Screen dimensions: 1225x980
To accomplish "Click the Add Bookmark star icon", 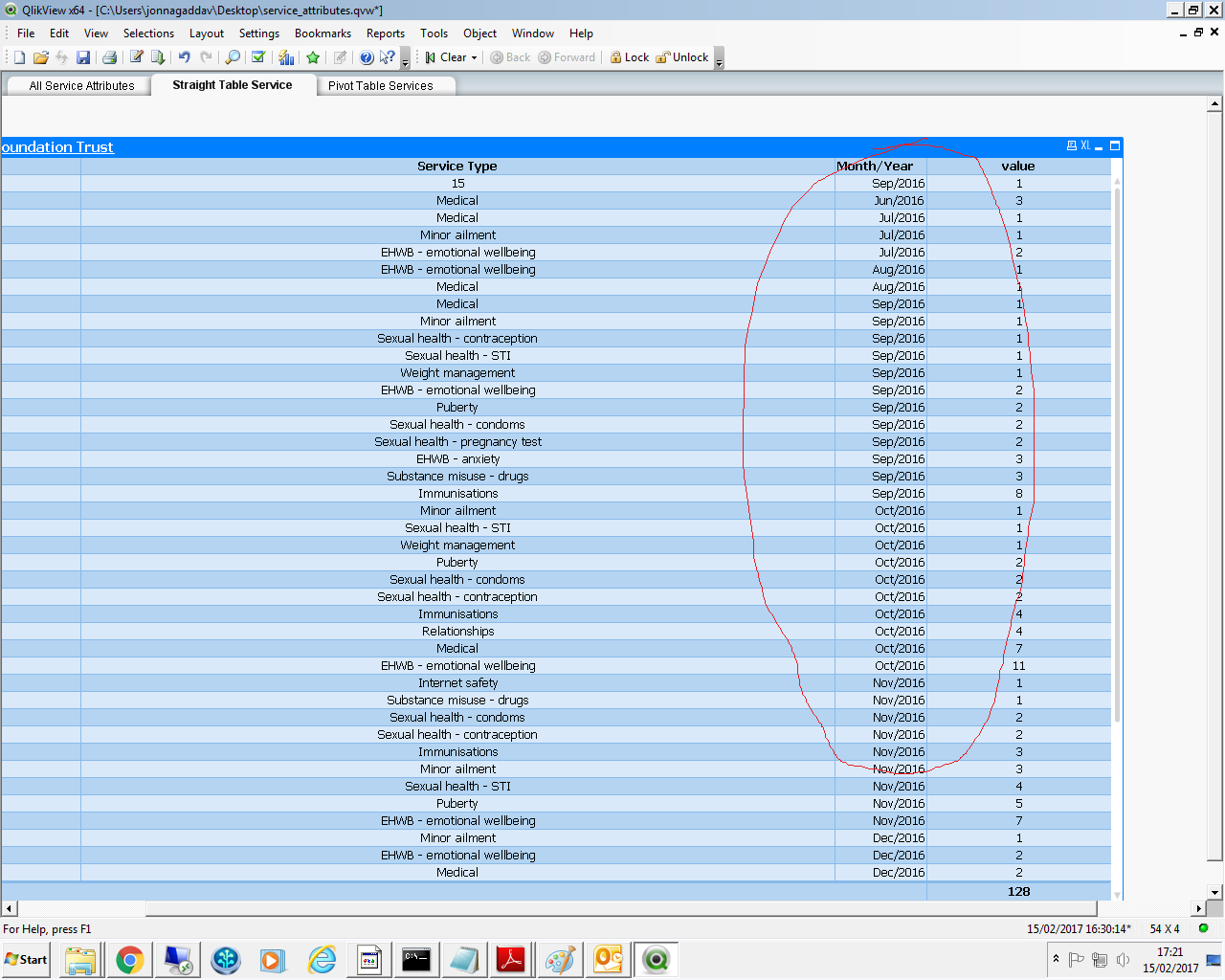I will 313,57.
